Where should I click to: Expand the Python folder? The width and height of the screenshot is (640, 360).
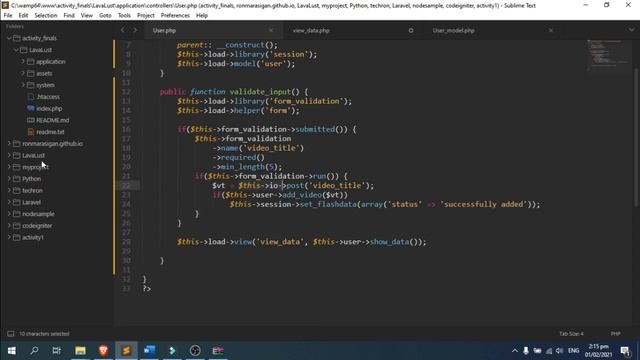(9, 179)
